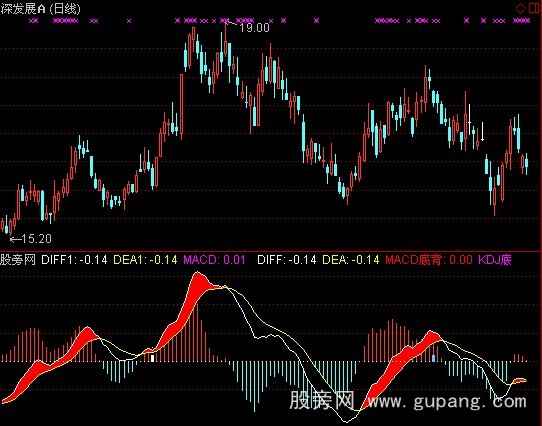Click the chart title 深发展A (日线)
Screen dimensions: 542x426
pos(40,9)
